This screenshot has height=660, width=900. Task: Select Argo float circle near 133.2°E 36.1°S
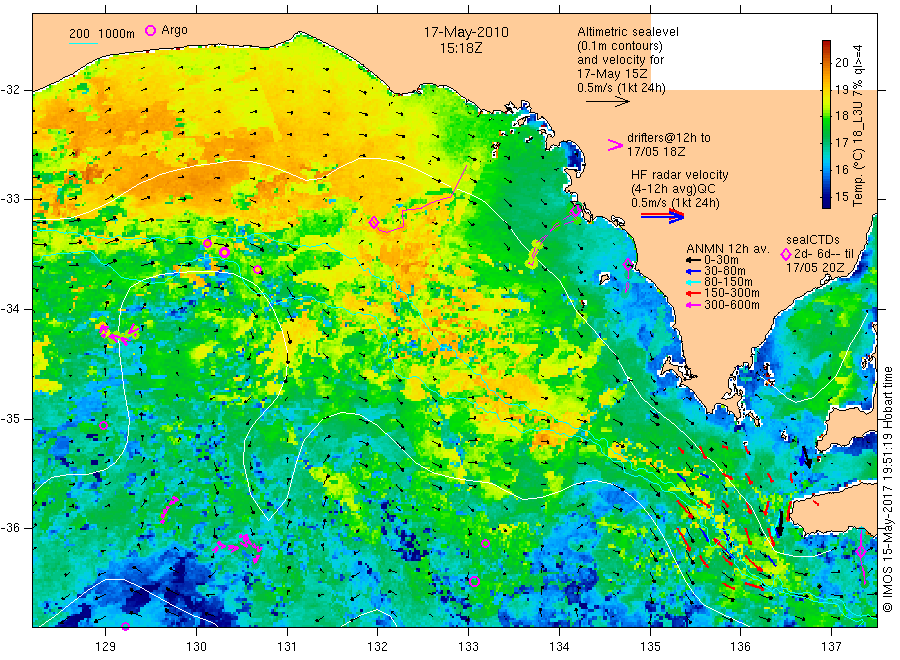[x=485, y=543]
